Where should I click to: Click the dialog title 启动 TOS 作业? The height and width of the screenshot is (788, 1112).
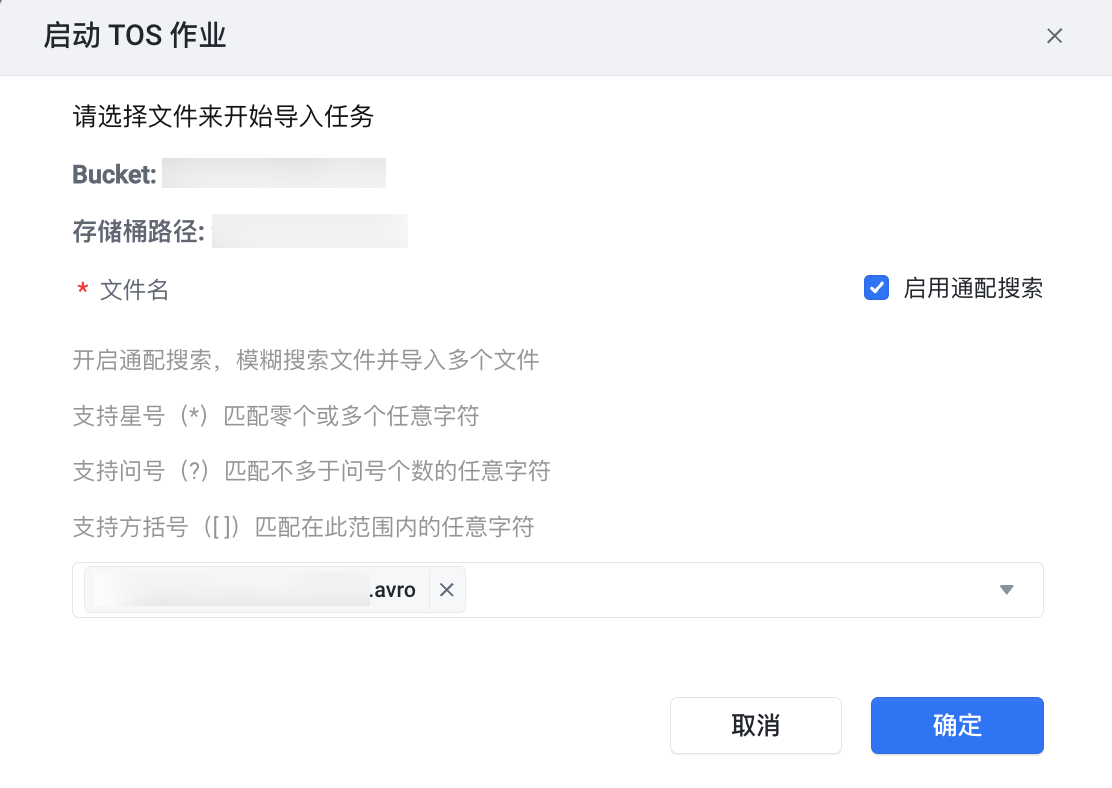(135, 37)
